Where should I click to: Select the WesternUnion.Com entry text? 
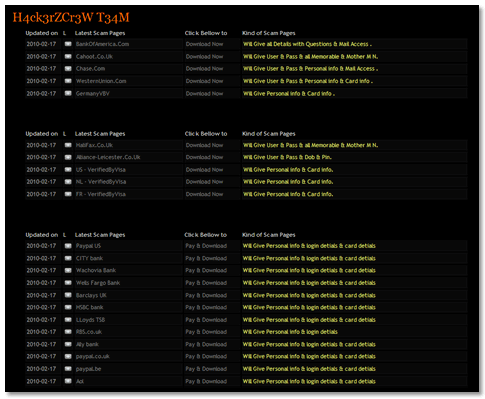101,81
